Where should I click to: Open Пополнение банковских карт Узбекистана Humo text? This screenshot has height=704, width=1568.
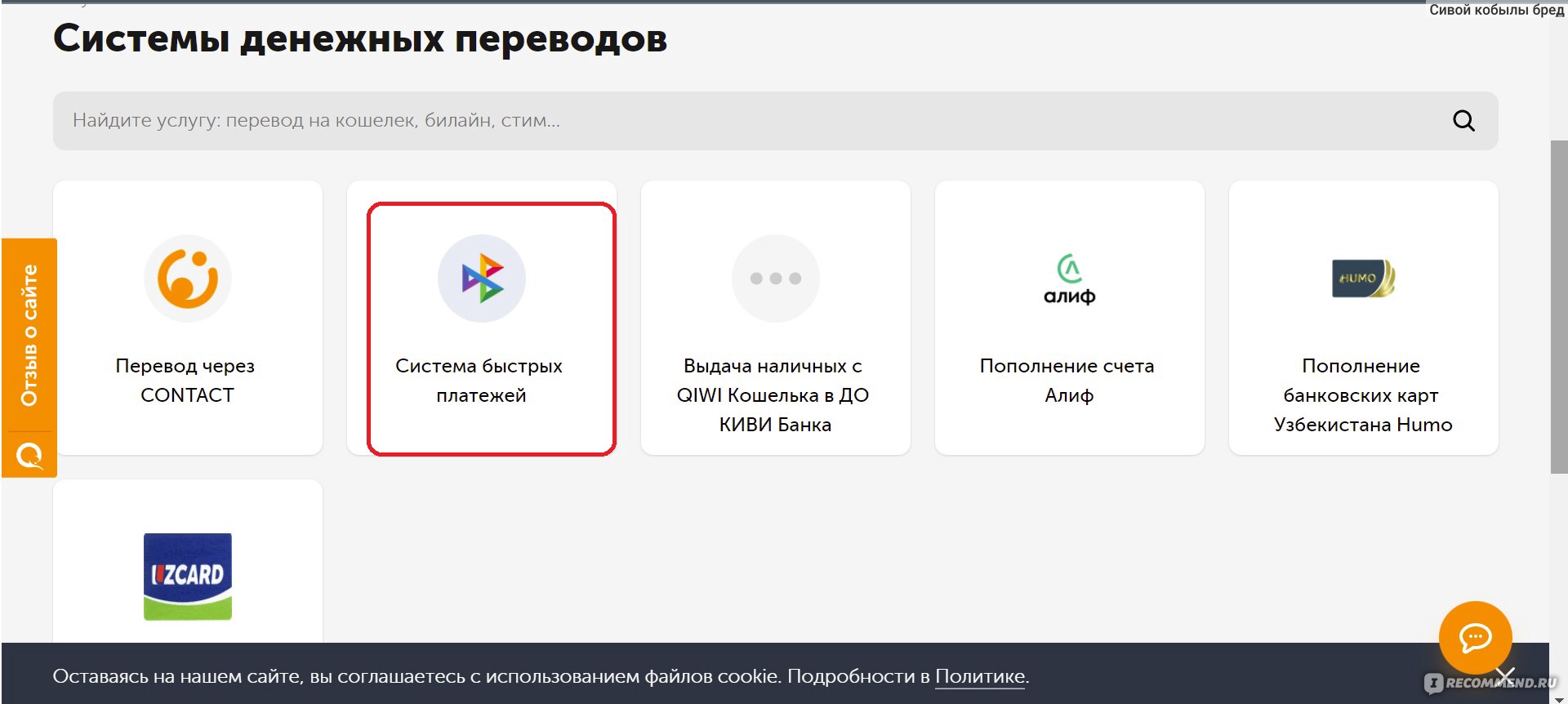coord(1362,395)
